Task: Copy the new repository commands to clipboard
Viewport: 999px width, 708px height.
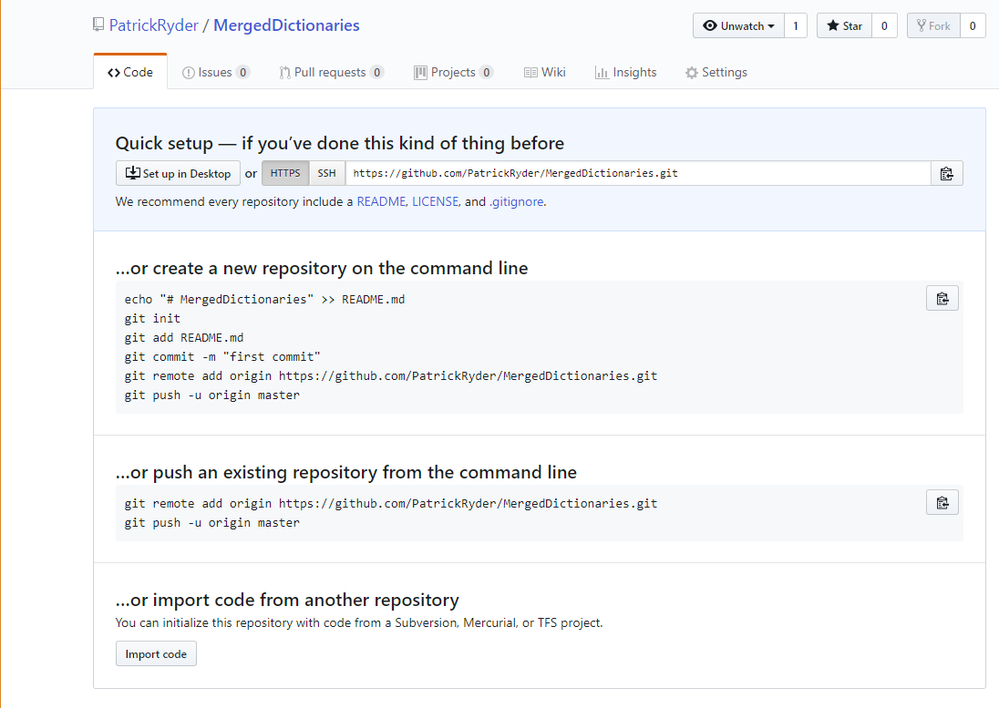Action: click(942, 298)
